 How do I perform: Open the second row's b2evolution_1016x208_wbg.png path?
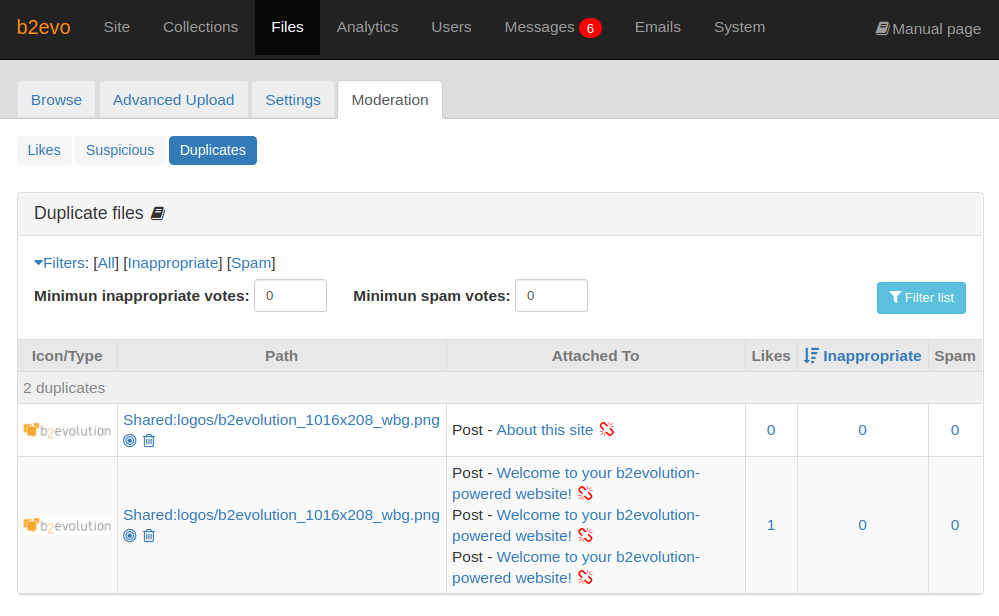(282, 515)
